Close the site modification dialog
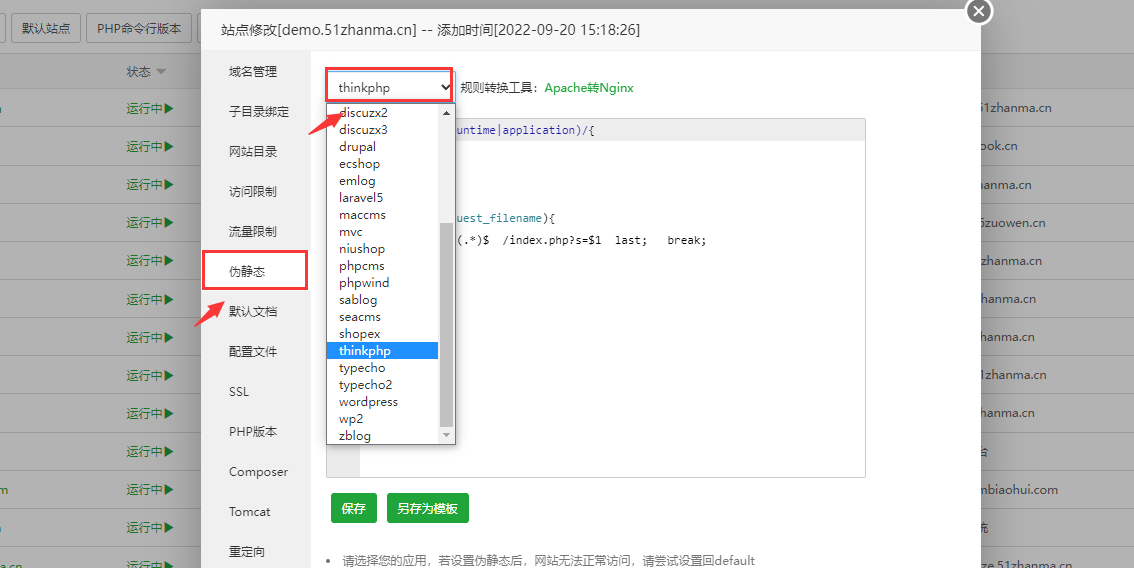 click(x=978, y=11)
